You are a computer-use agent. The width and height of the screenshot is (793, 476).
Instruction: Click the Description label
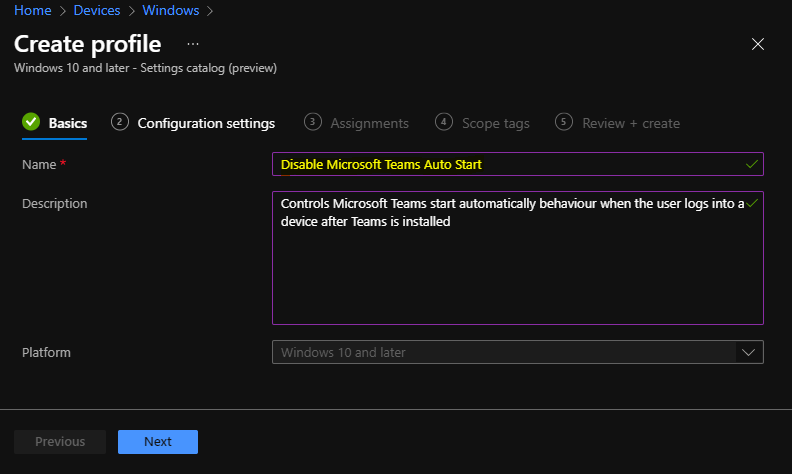pyautogui.click(x=55, y=203)
